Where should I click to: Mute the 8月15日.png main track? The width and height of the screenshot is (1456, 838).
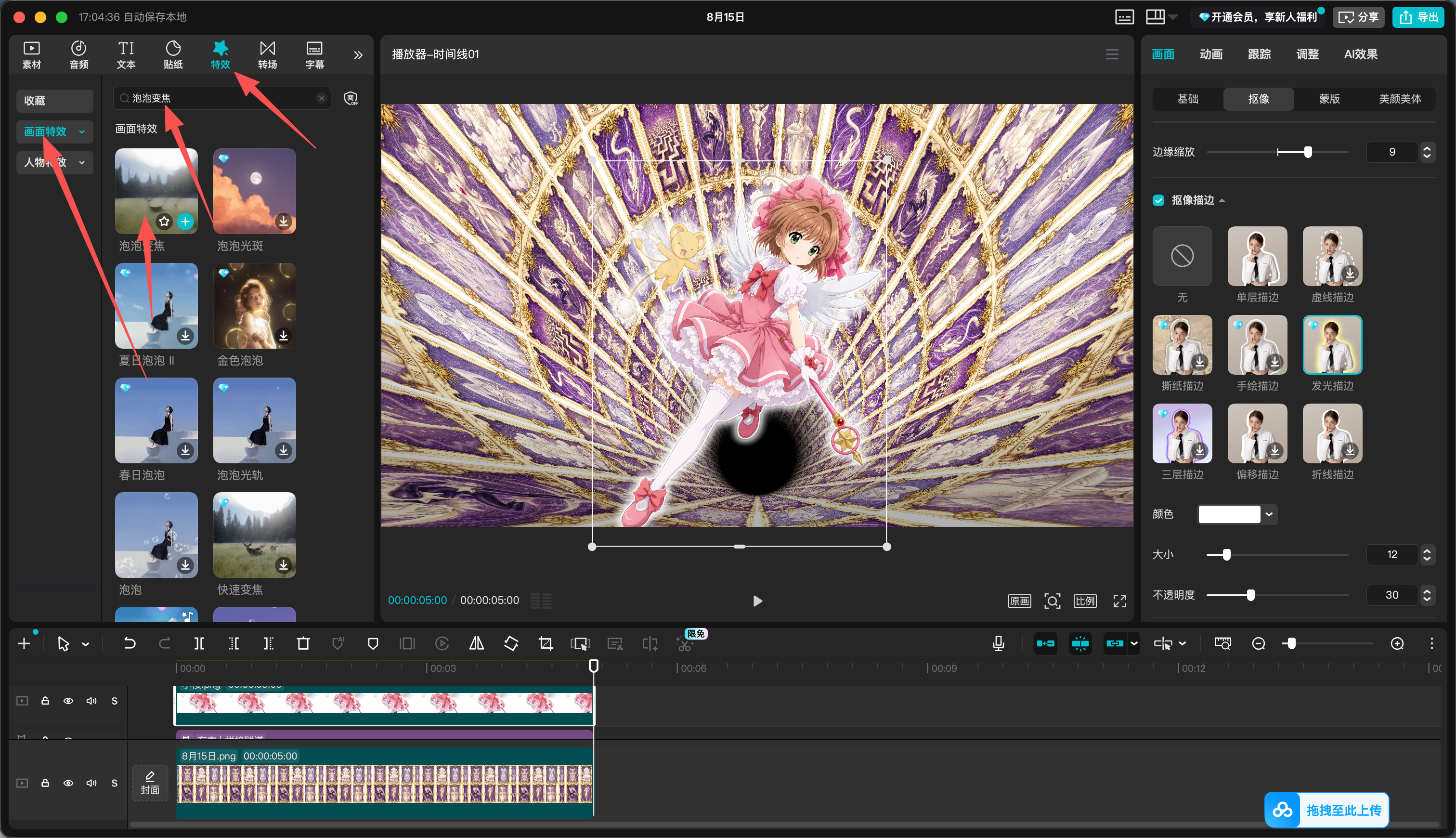tap(91, 783)
